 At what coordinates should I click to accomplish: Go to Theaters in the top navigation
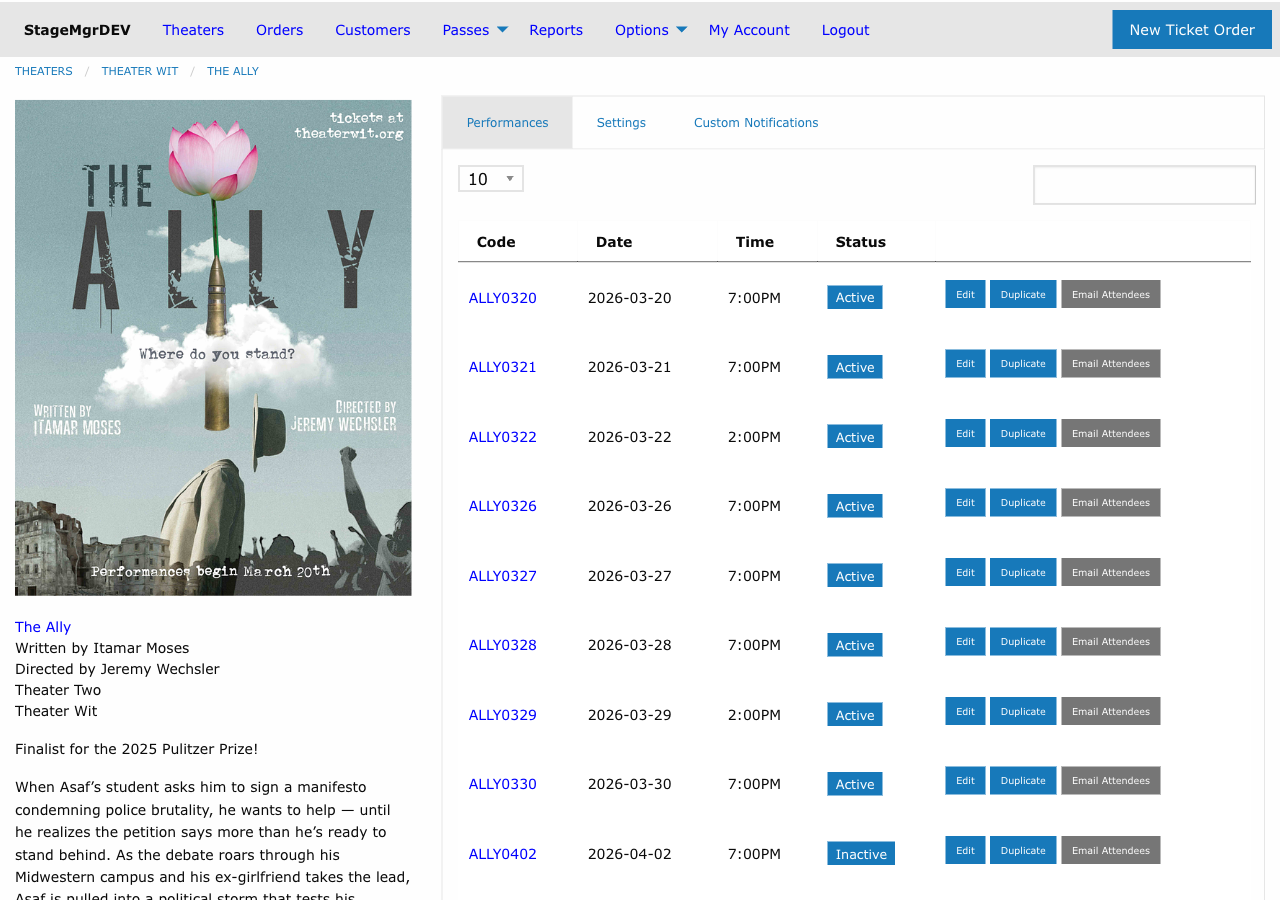pos(193,30)
